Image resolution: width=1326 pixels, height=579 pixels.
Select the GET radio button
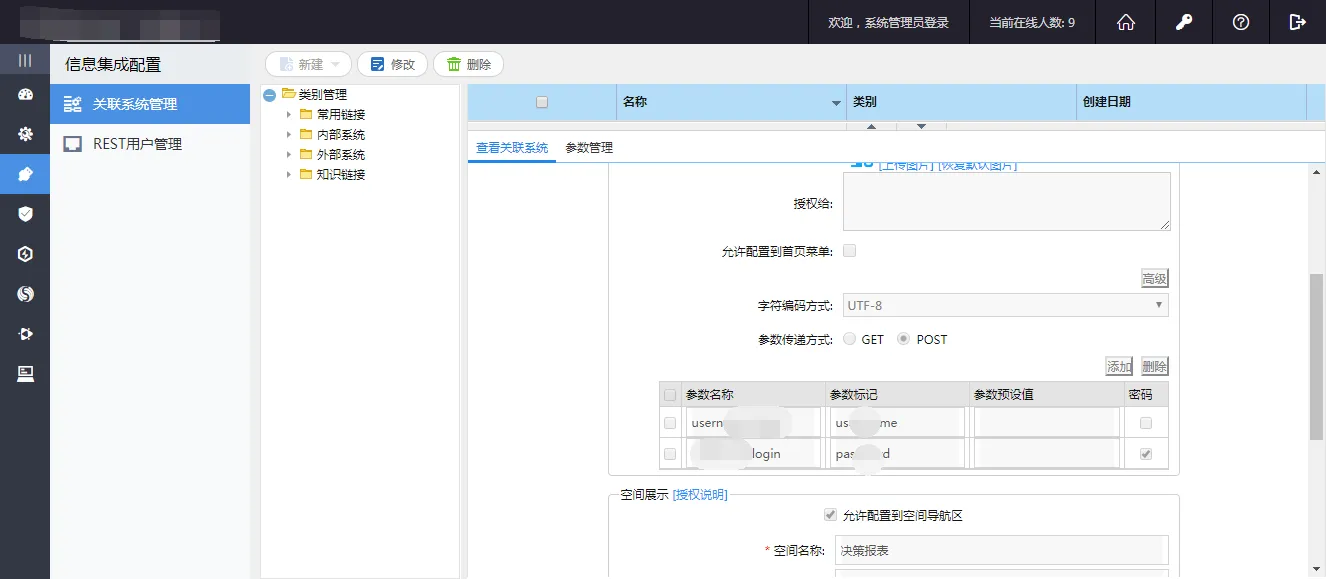tap(850, 339)
